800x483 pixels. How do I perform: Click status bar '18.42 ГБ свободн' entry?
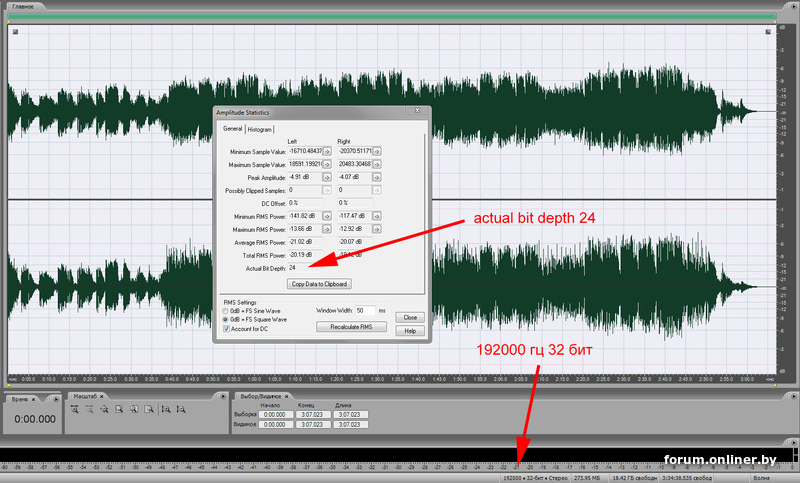point(634,478)
